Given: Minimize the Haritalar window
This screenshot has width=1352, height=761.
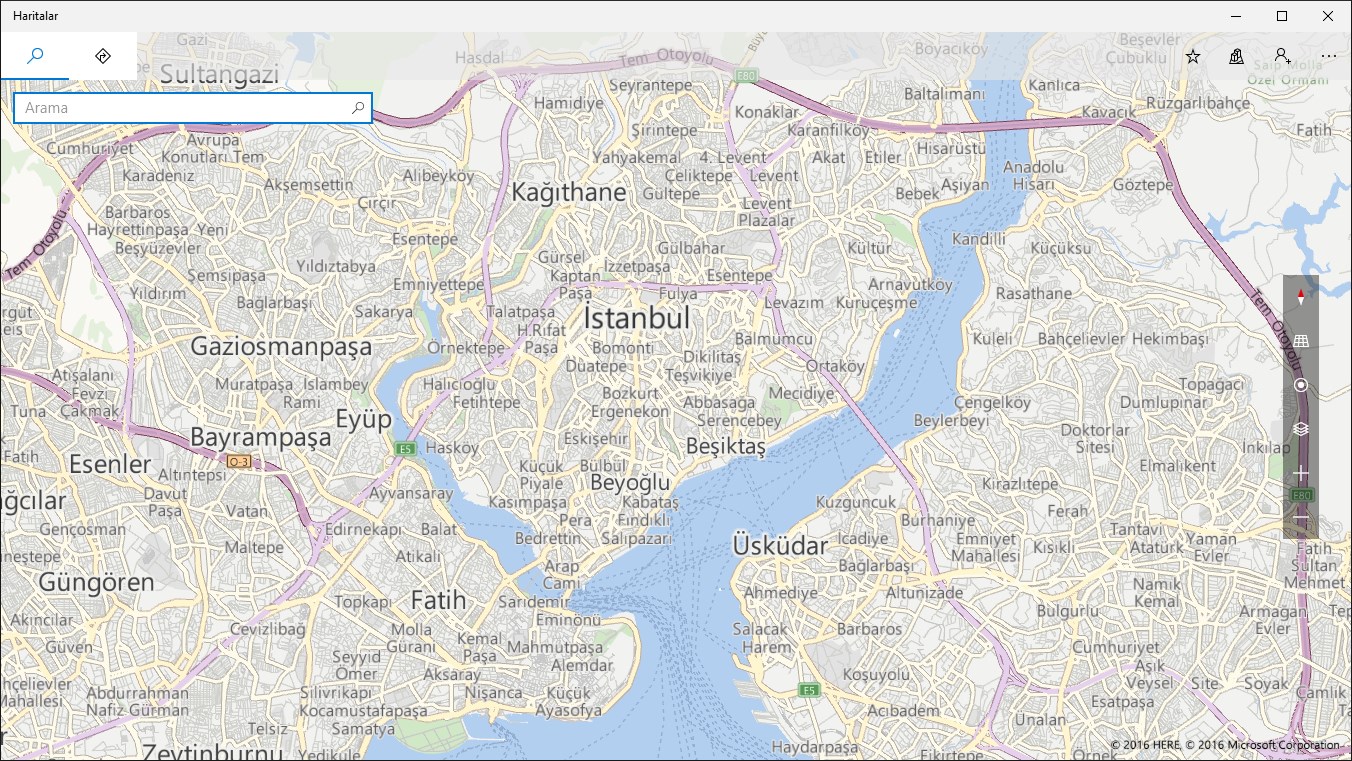Looking at the screenshot, I should (1236, 15).
